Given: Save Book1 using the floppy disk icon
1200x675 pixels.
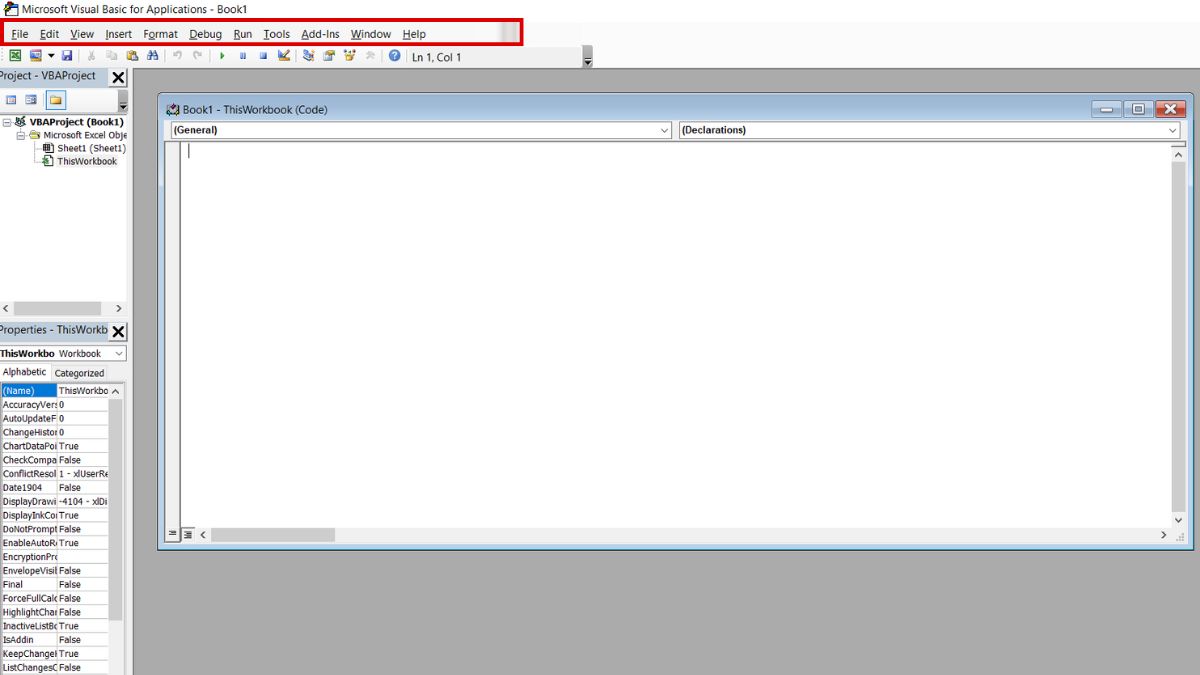Looking at the screenshot, I should click(x=67, y=56).
